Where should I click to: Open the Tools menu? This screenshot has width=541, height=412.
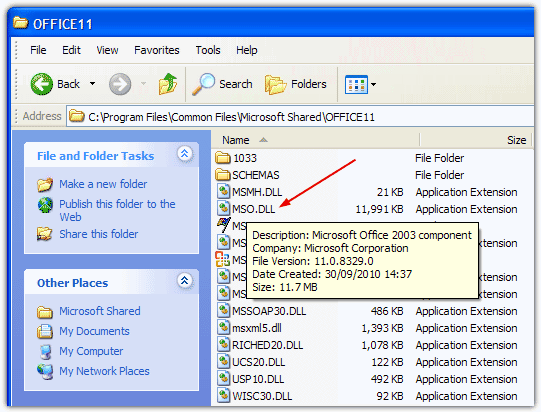coord(208,50)
